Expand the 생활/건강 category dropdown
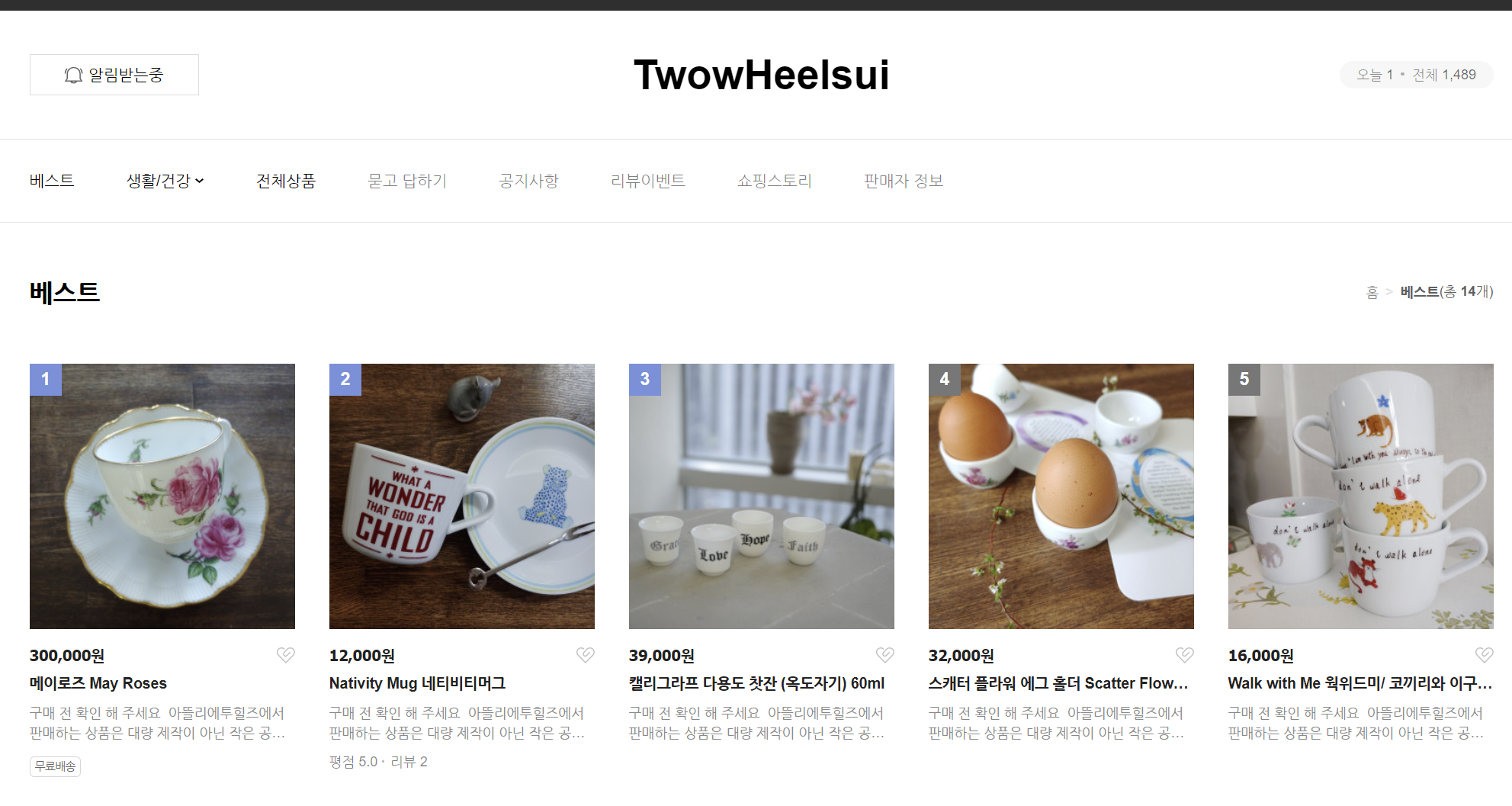 [165, 181]
